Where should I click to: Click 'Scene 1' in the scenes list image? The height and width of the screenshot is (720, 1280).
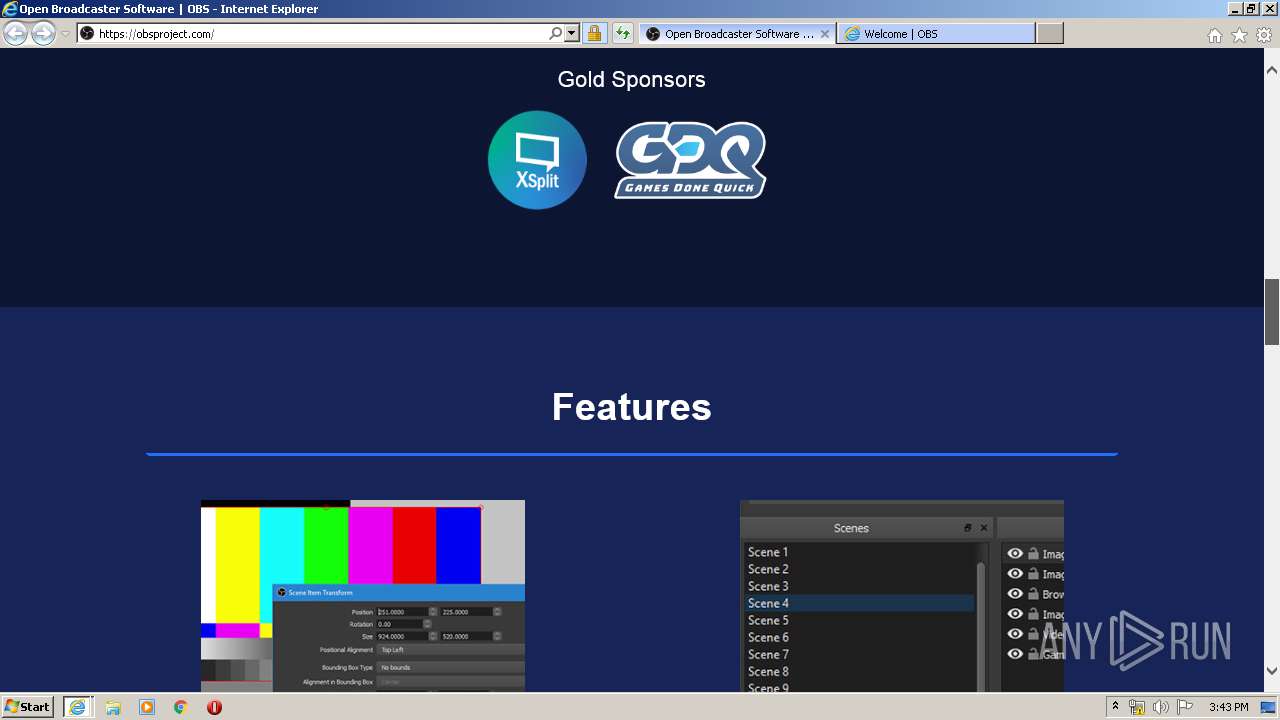(x=768, y=552)
